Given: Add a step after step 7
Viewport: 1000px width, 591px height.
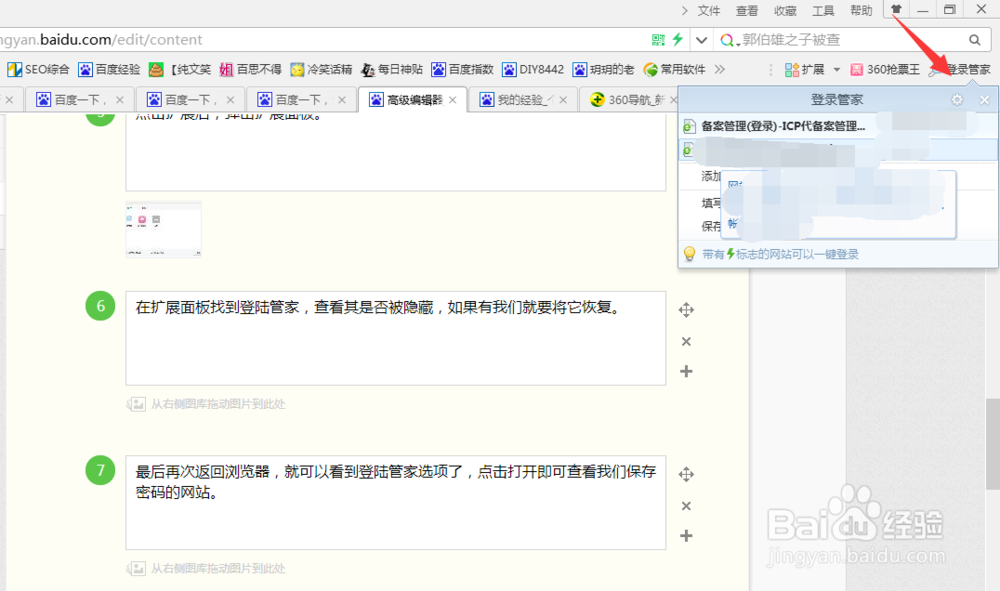Looking at the screenshot, I should coord(686,536).
